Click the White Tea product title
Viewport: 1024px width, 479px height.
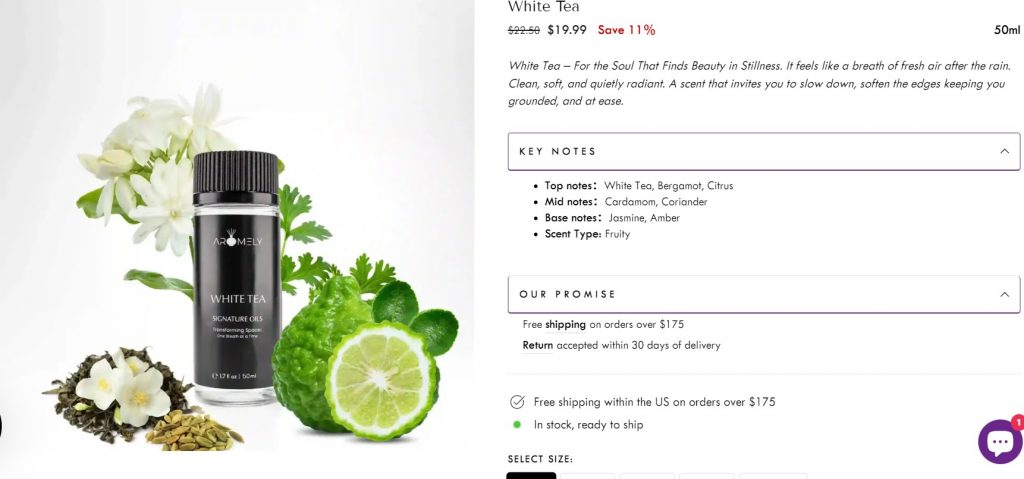pos(543,7)
